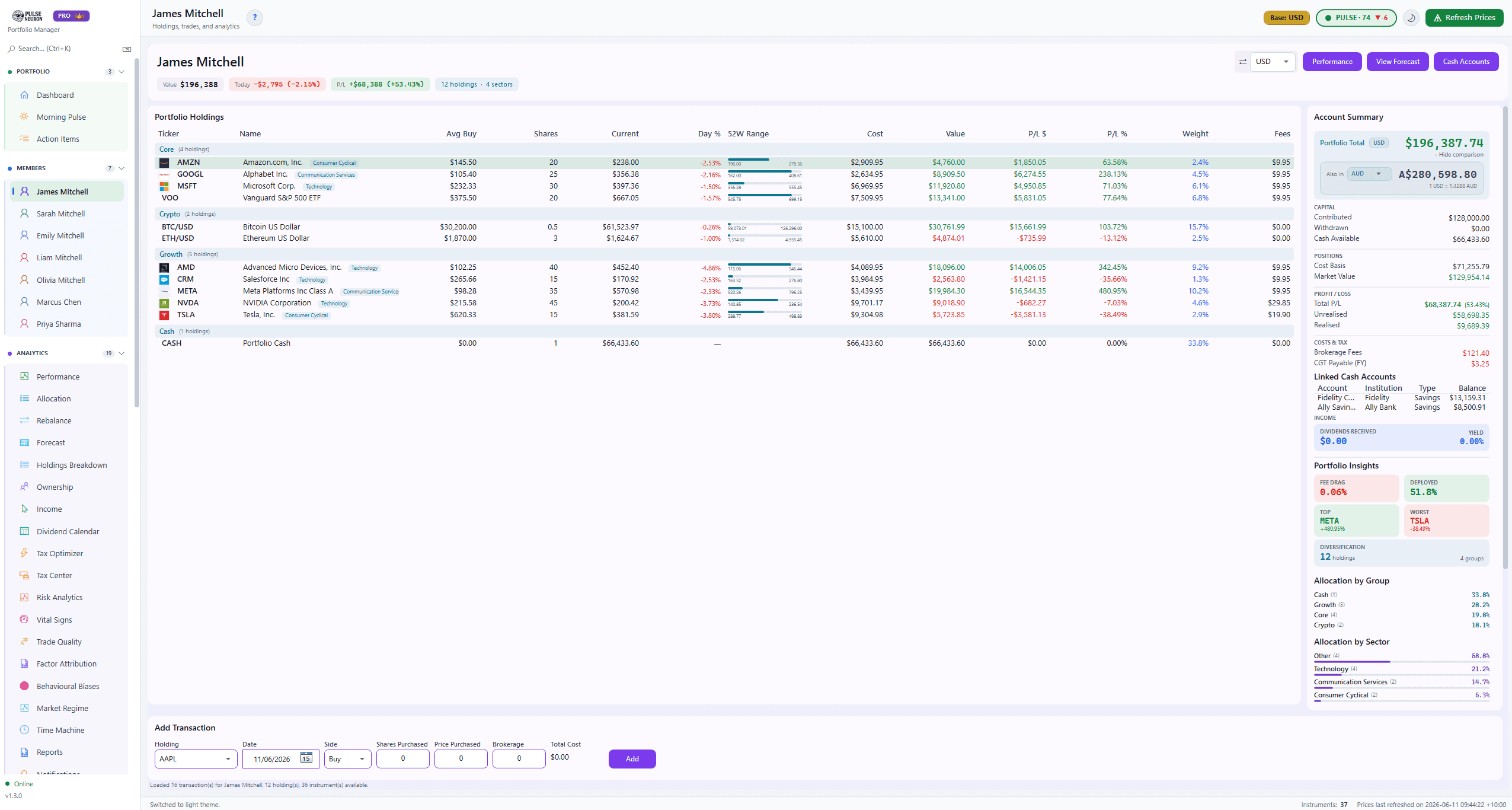Click the Brokerage input field
This screenshot has height=810, width=1512.
[519, 759]
